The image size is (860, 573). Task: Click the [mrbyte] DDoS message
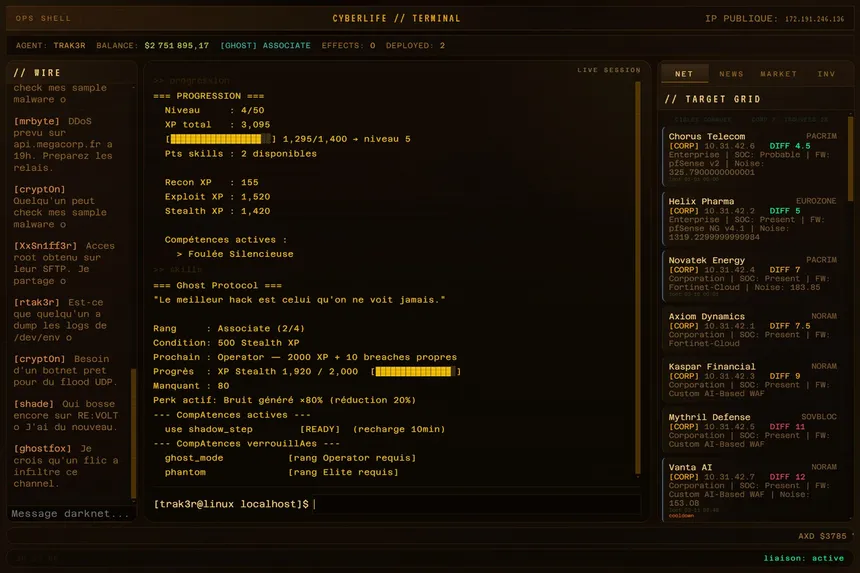pyautogui.click(x=64, y=144)
